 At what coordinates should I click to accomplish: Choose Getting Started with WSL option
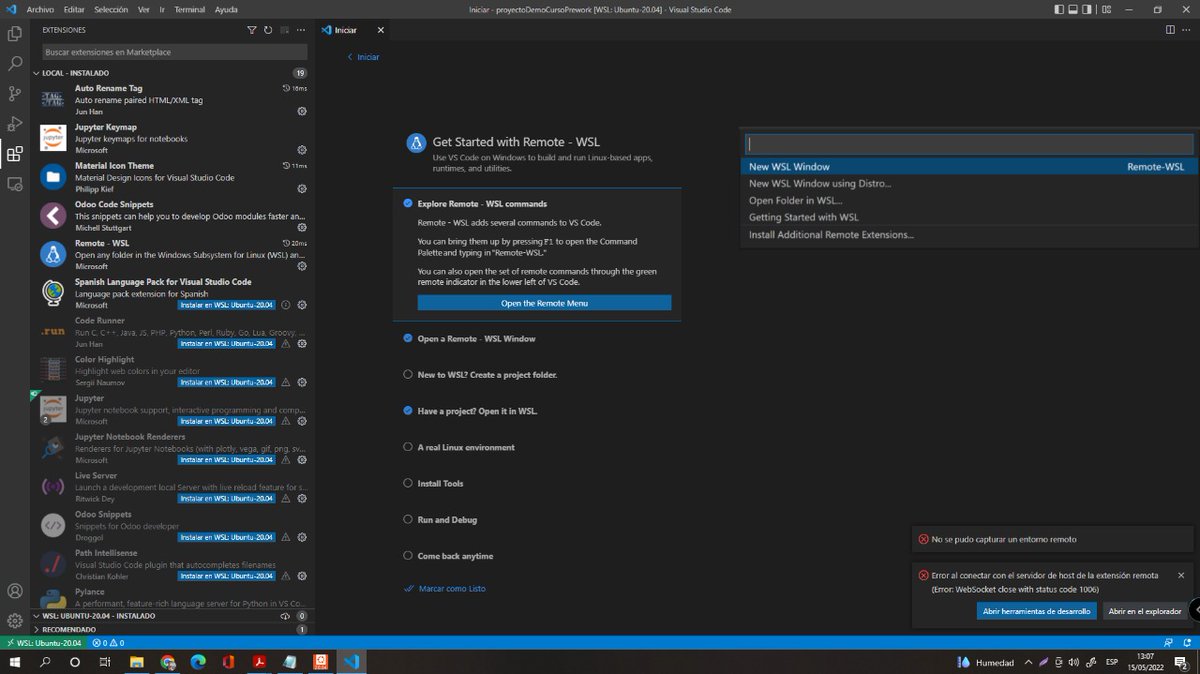pyautogui.click(x=968, y=217)
